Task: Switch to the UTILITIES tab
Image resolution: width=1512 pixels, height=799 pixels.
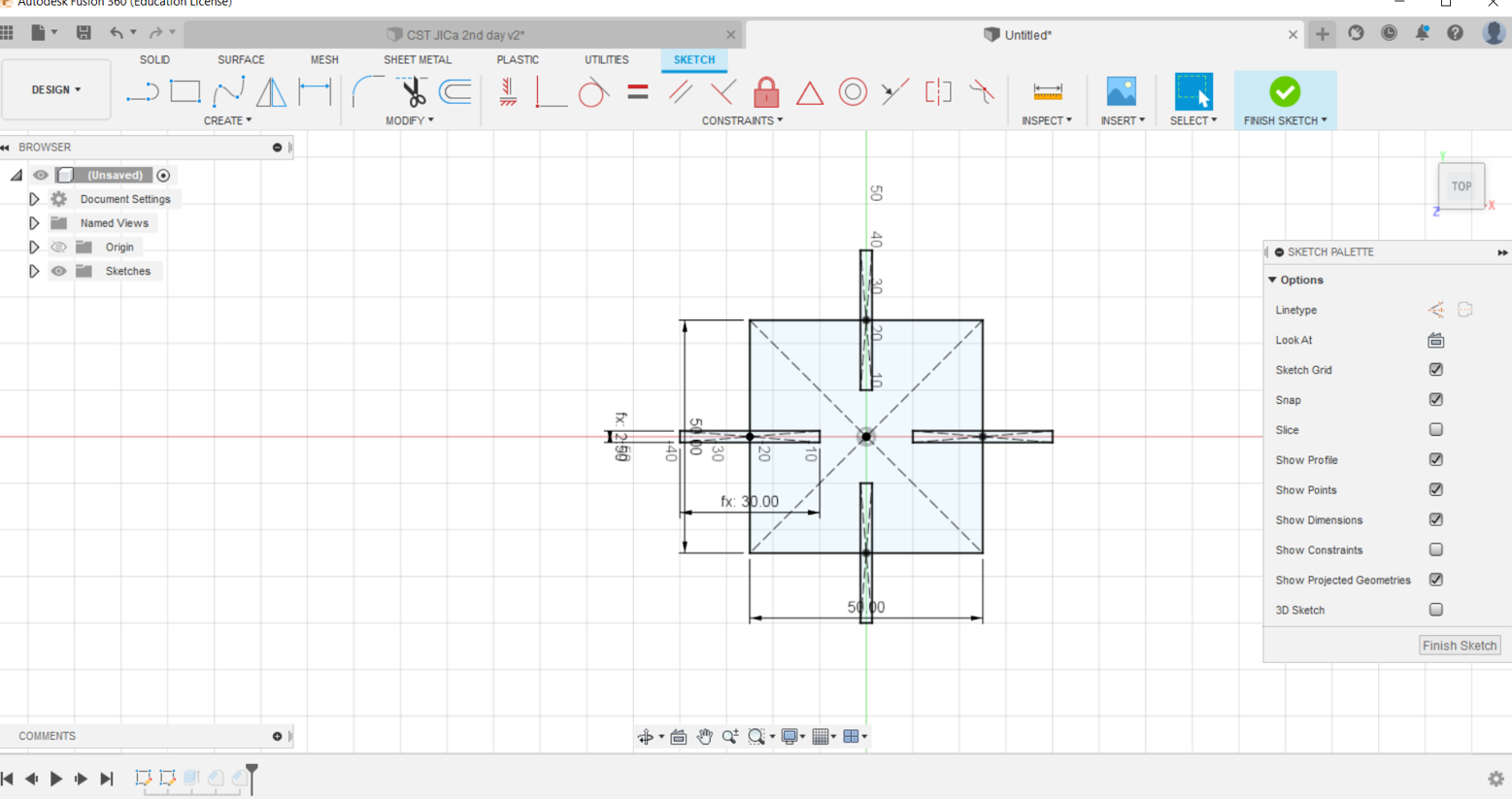Action: point(606,60)
